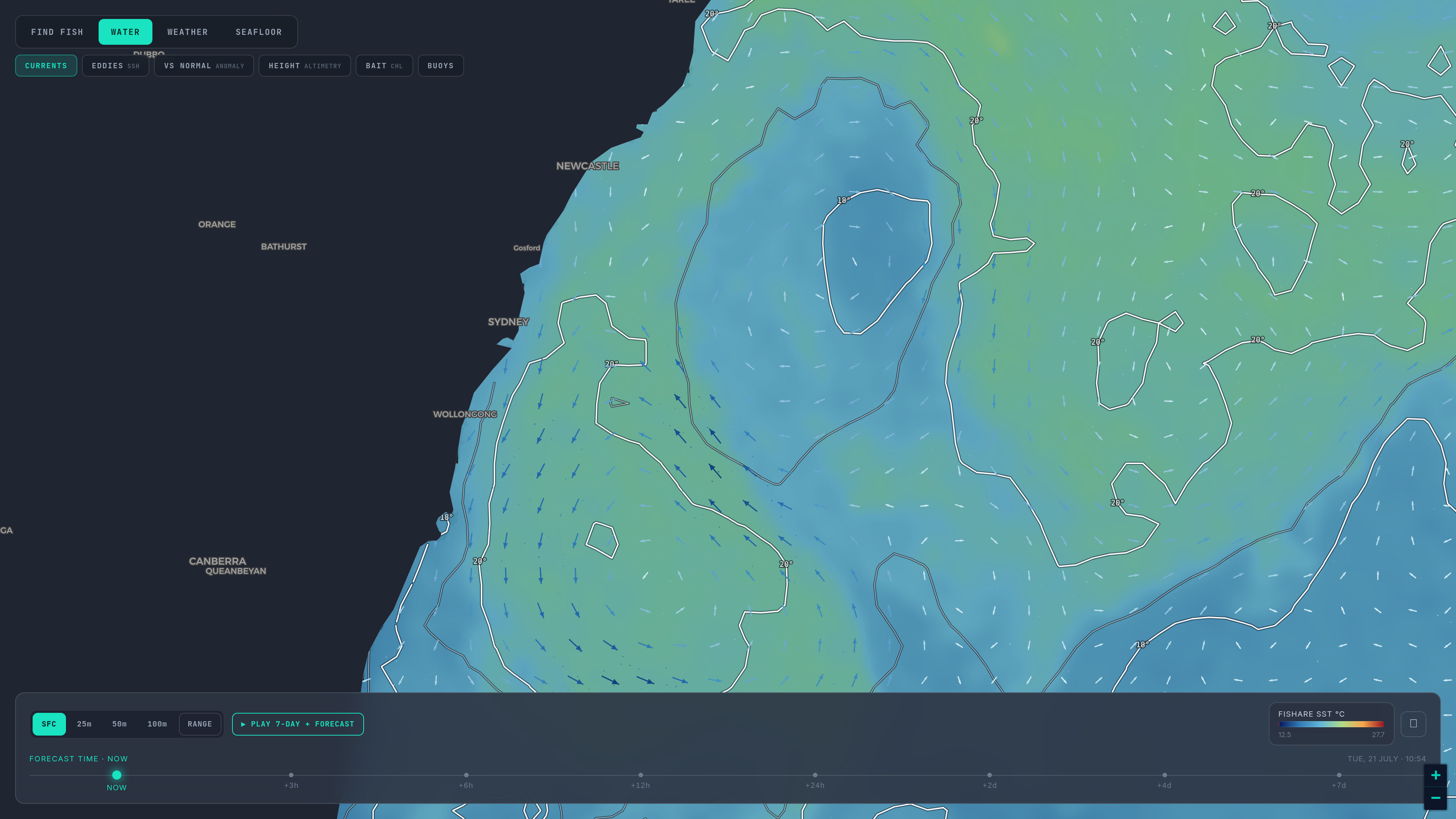Click the Forecast Time Now heading

click(78, 758)
